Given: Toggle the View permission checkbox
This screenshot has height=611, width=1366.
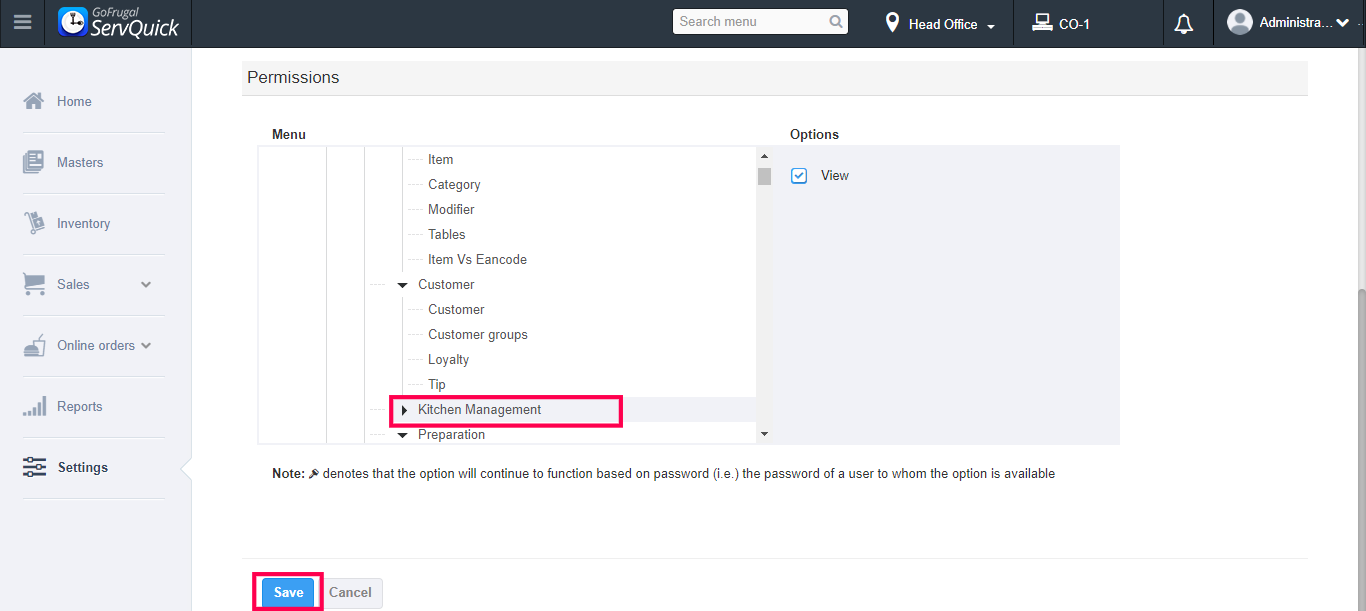Looking at the screenshot, I should click(x=799, y=176).
